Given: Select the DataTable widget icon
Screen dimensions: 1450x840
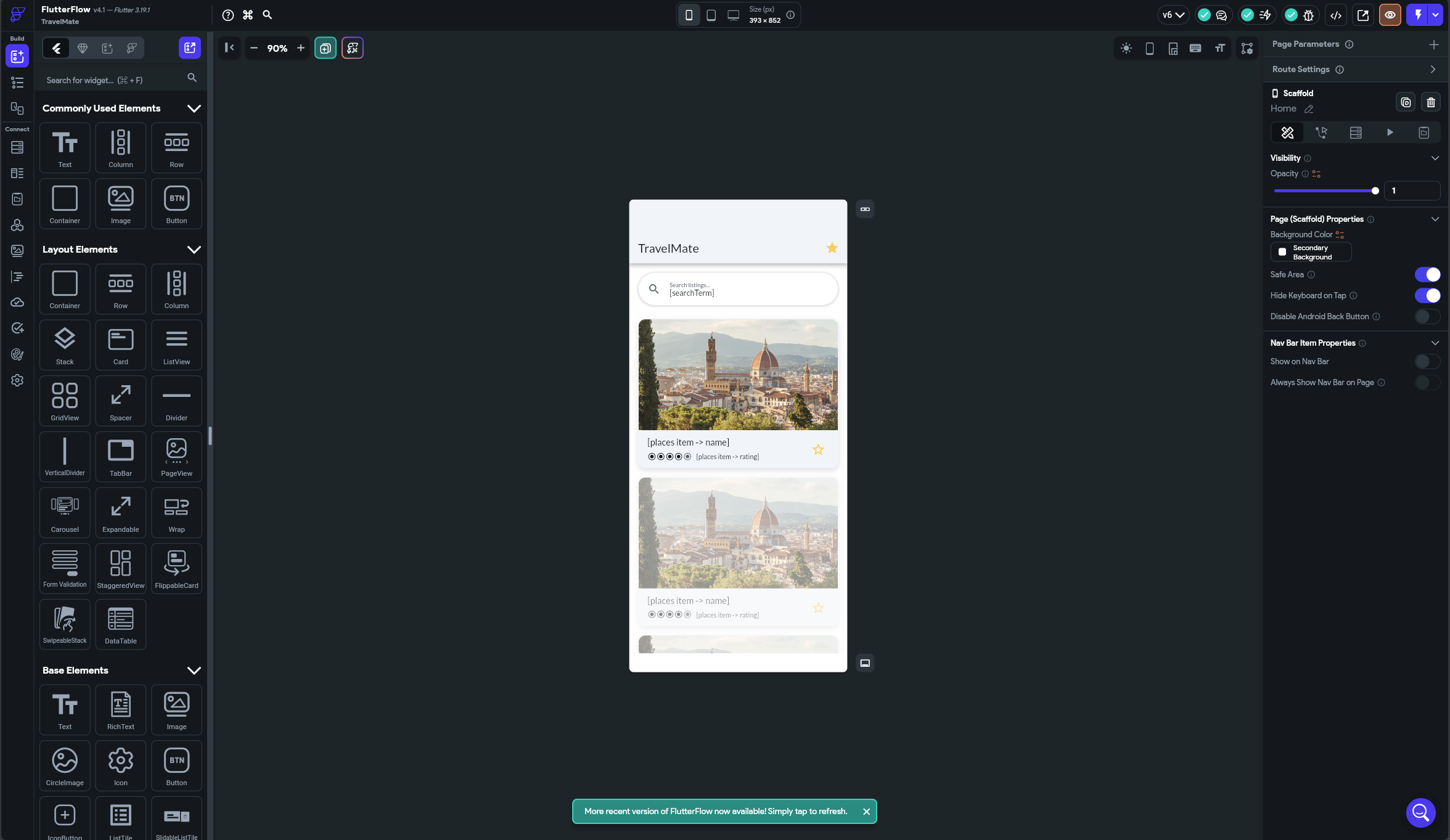Looking at the screenshot, I should click(x=121, y=625).
